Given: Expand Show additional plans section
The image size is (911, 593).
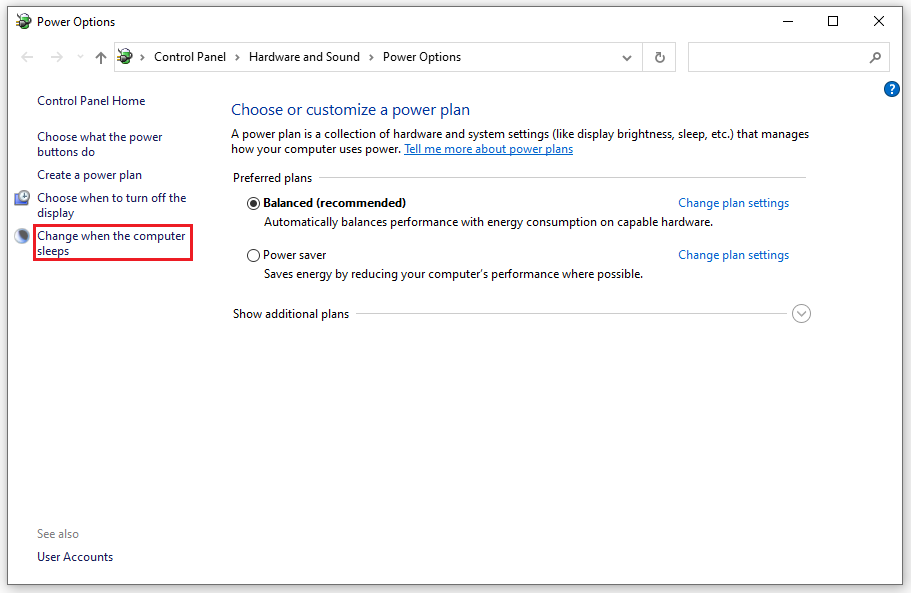Looking at the screenshot, I should pos(801,314).
